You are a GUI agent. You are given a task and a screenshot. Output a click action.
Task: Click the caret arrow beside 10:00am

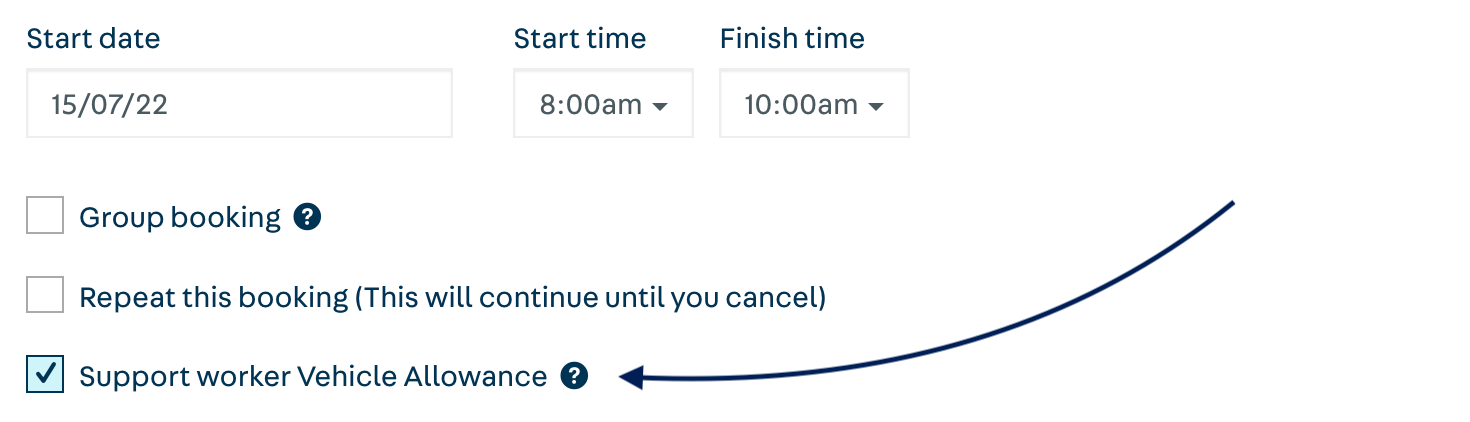point(876,106)
